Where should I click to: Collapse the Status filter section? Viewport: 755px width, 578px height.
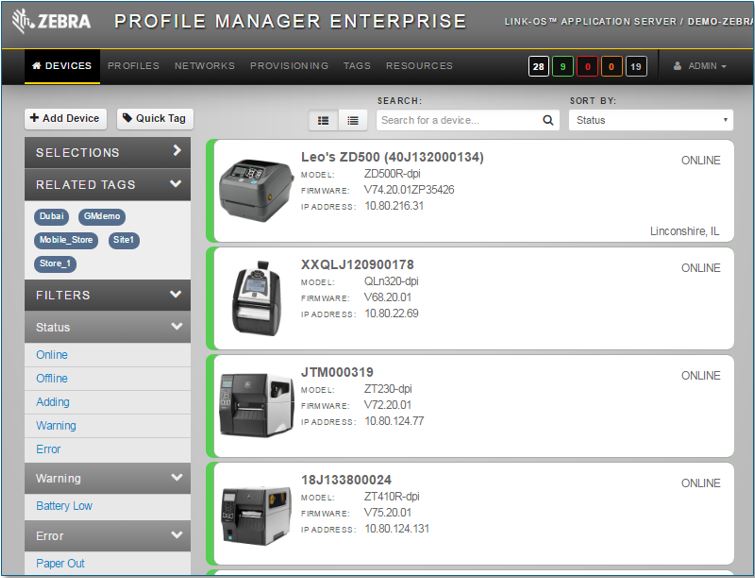[x=108, y=327]
